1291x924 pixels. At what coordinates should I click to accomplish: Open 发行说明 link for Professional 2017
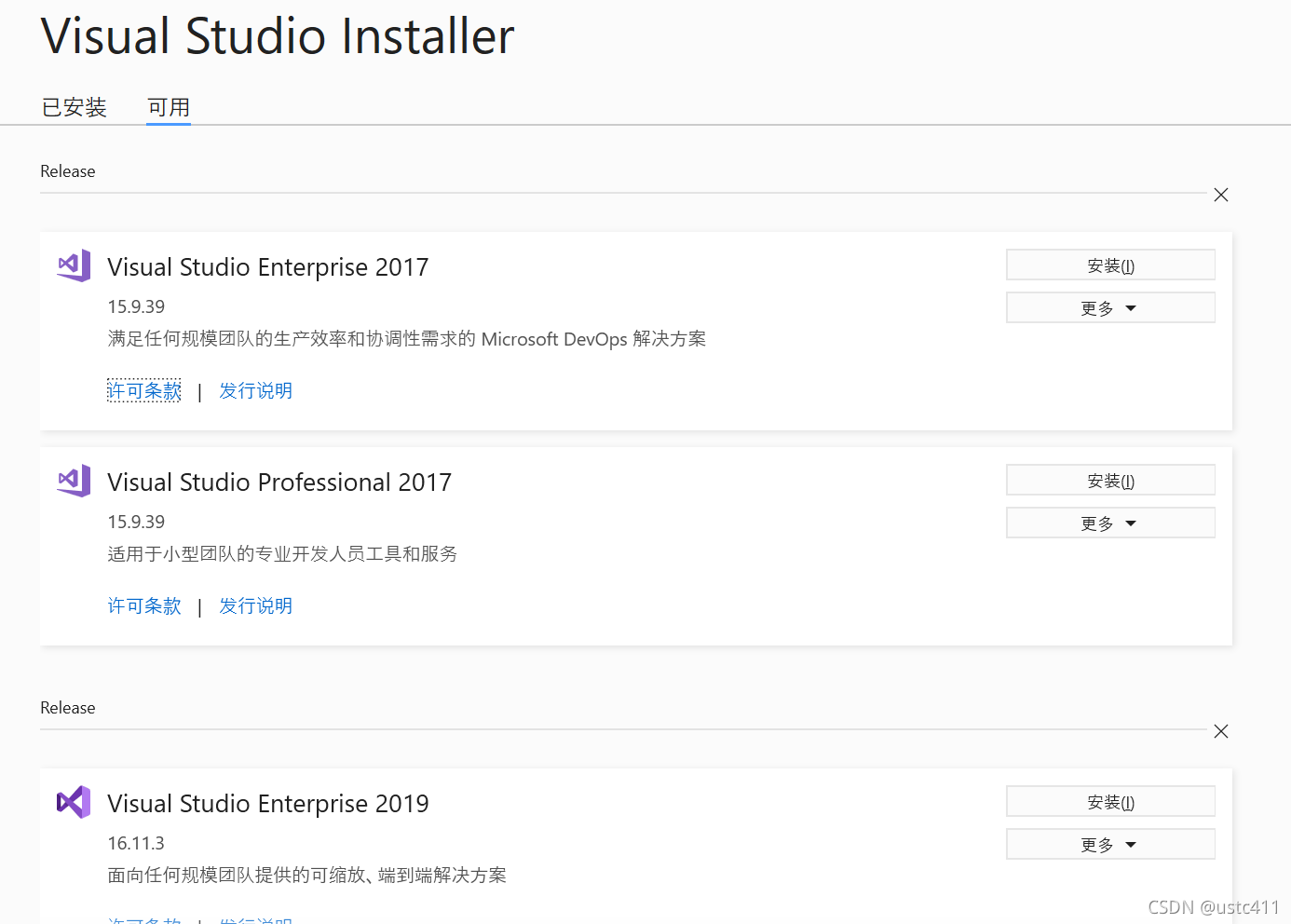pyautogui.click(x=256, y=605)
